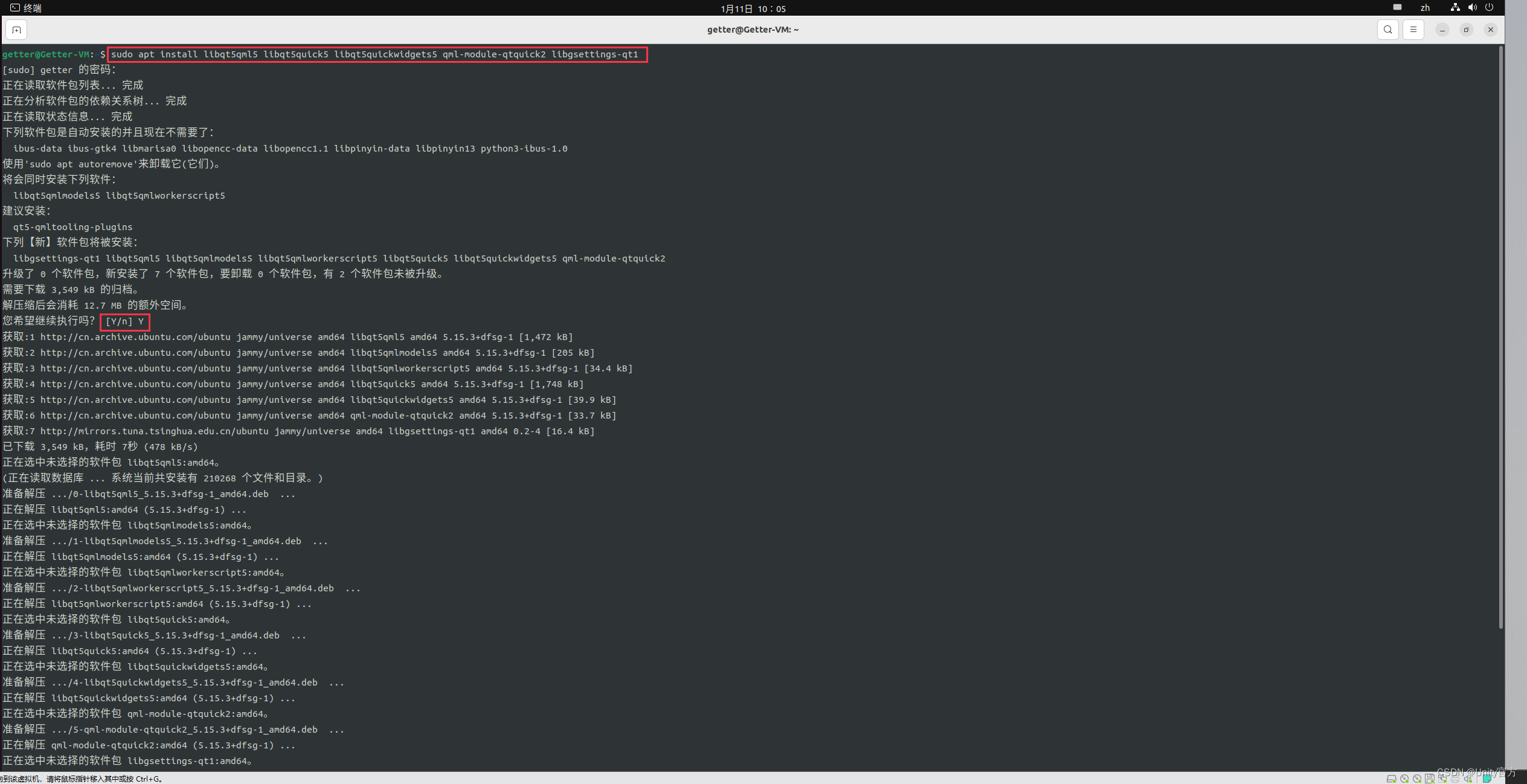Click the on-screen keyboard icon in top bar
The height and width of the screenshot is (784, 1527).
[1397, 7]
